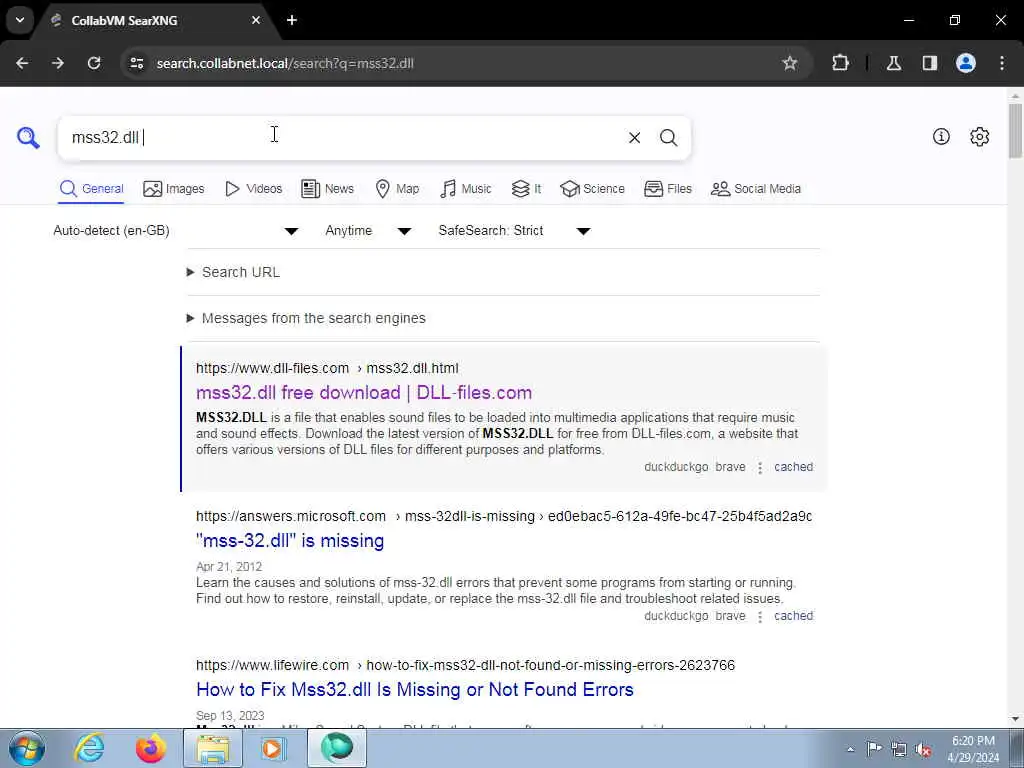Open tab search dropdown arrow

point(20,20)
